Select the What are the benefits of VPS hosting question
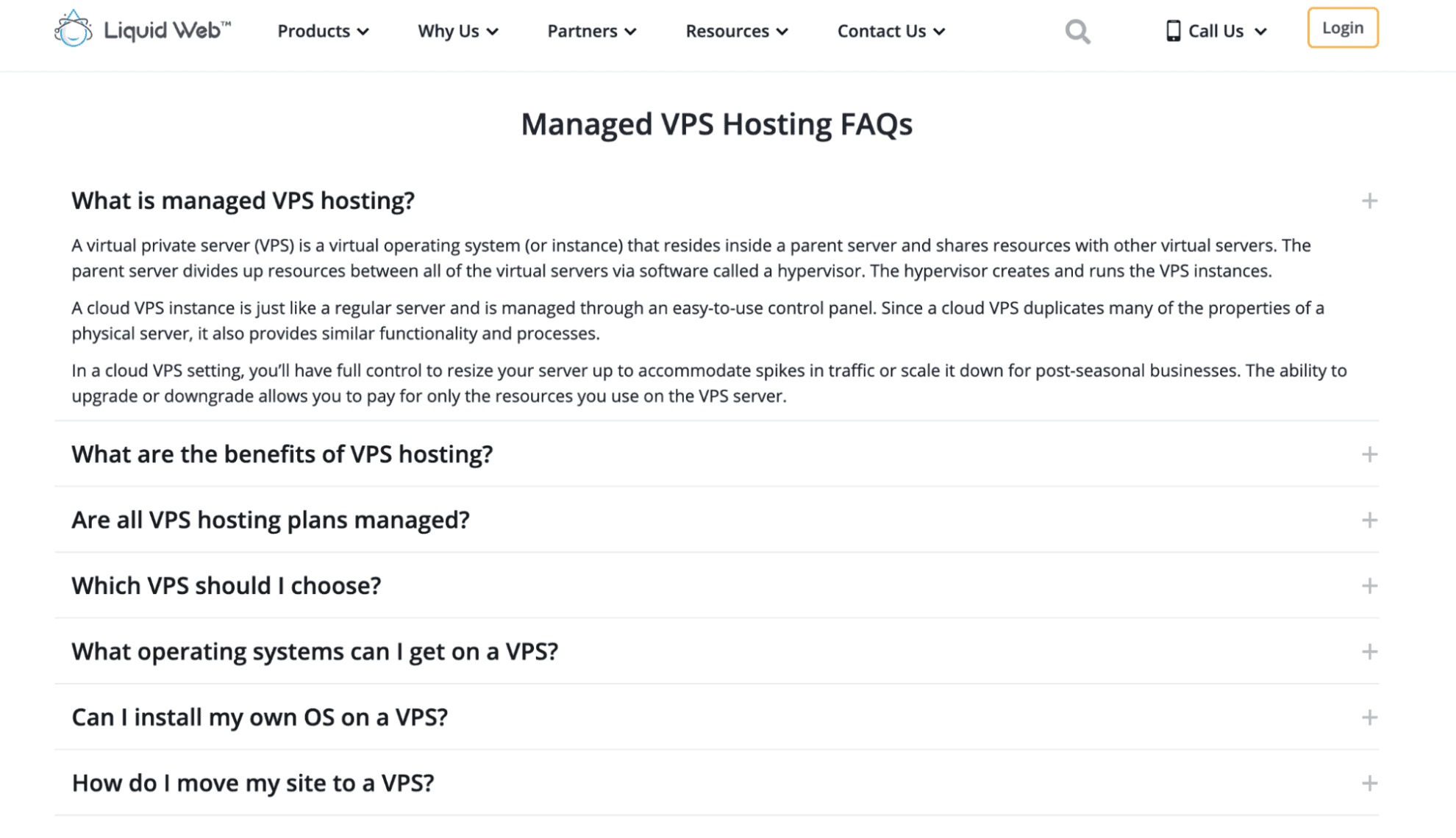This screenshot has height=838, width=1456. point(282,454)
